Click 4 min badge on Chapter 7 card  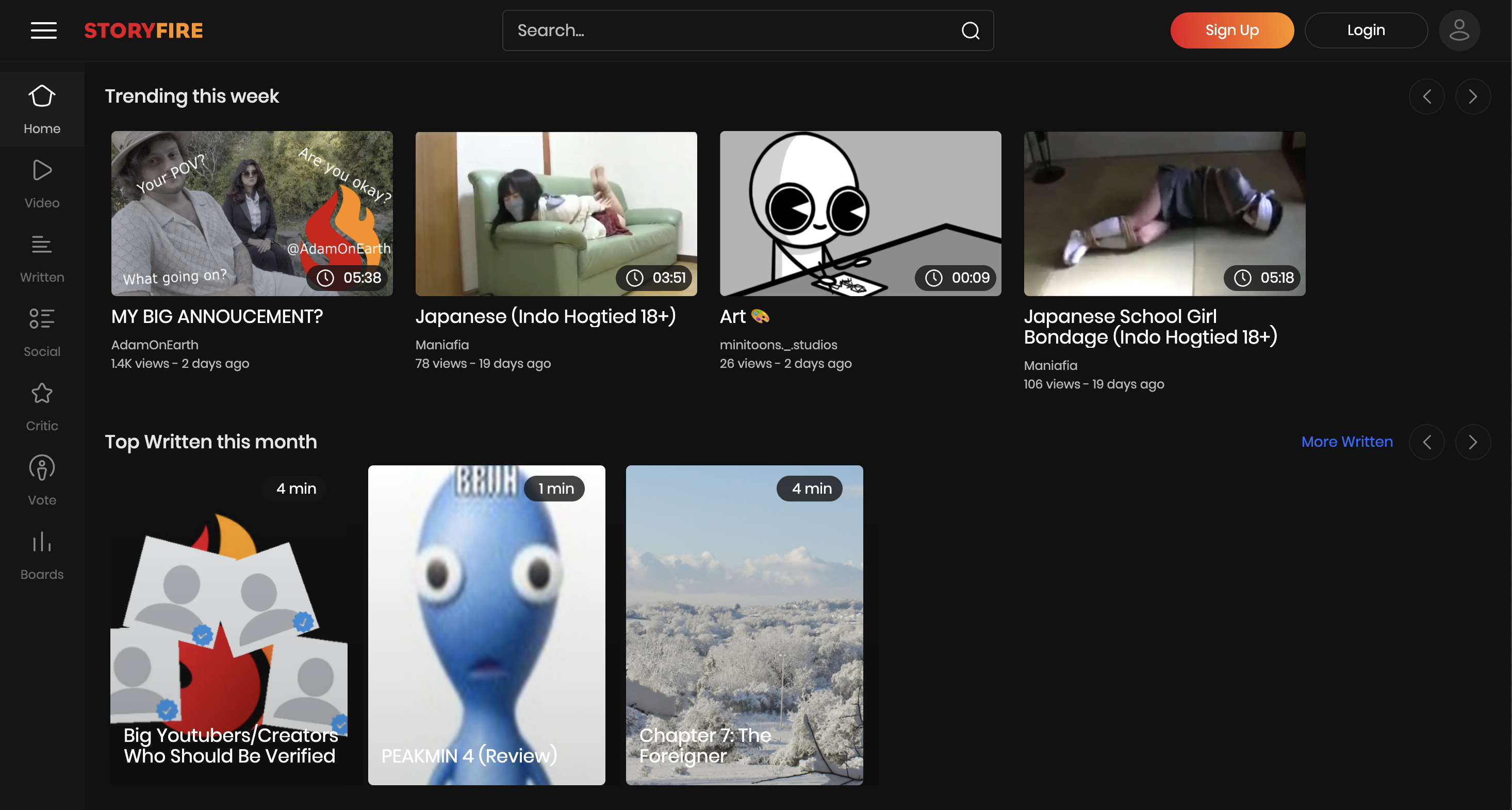coord(810,489)
